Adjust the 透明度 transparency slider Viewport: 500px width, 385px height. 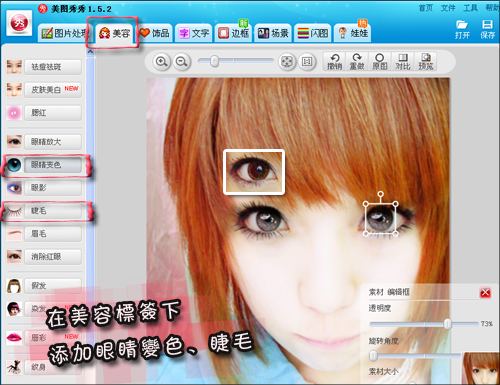(x=447, y=324)
